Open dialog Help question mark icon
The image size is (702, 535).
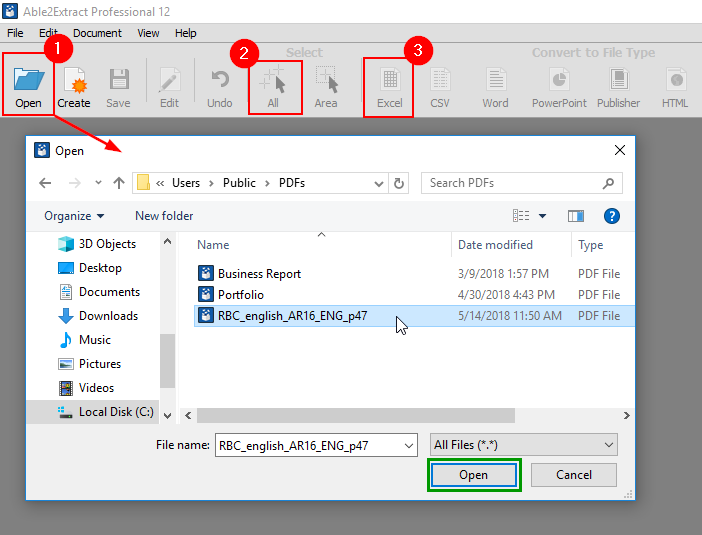click(x=612, y=216)
